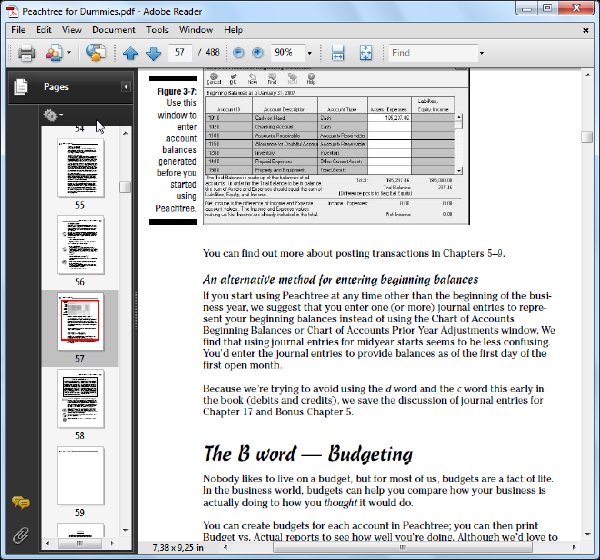This screenshot has width=600, height=560.
Task: Open the File menu
Action: [x=18, y=30]
